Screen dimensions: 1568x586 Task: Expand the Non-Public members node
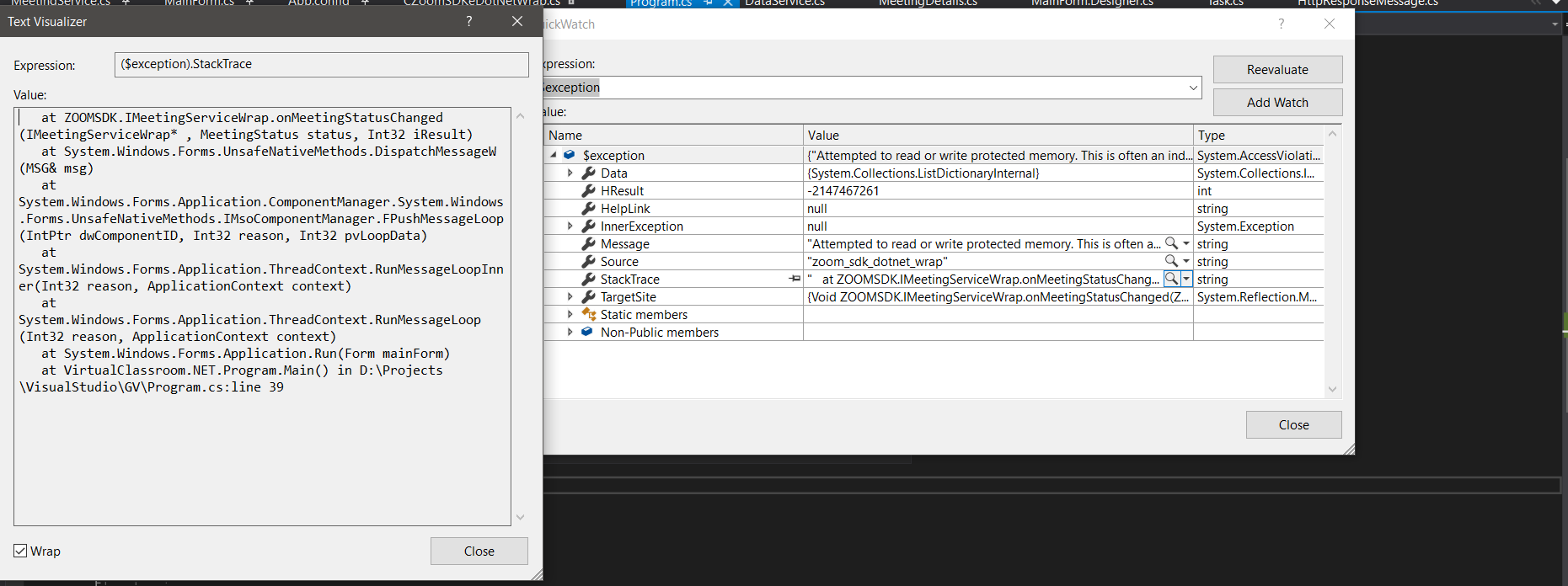pyautogui.click(x=570, y=332)
